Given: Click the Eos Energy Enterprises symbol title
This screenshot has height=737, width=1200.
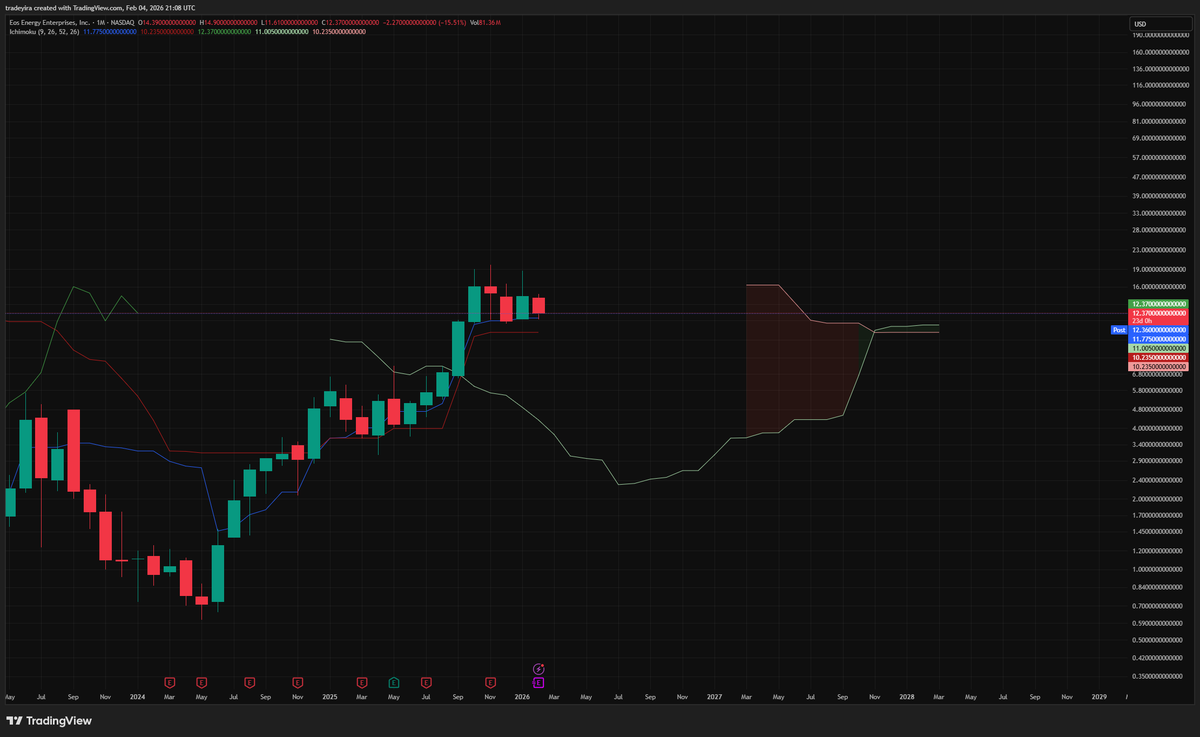Looking at the screenshot, I should [x=50, y=22].
